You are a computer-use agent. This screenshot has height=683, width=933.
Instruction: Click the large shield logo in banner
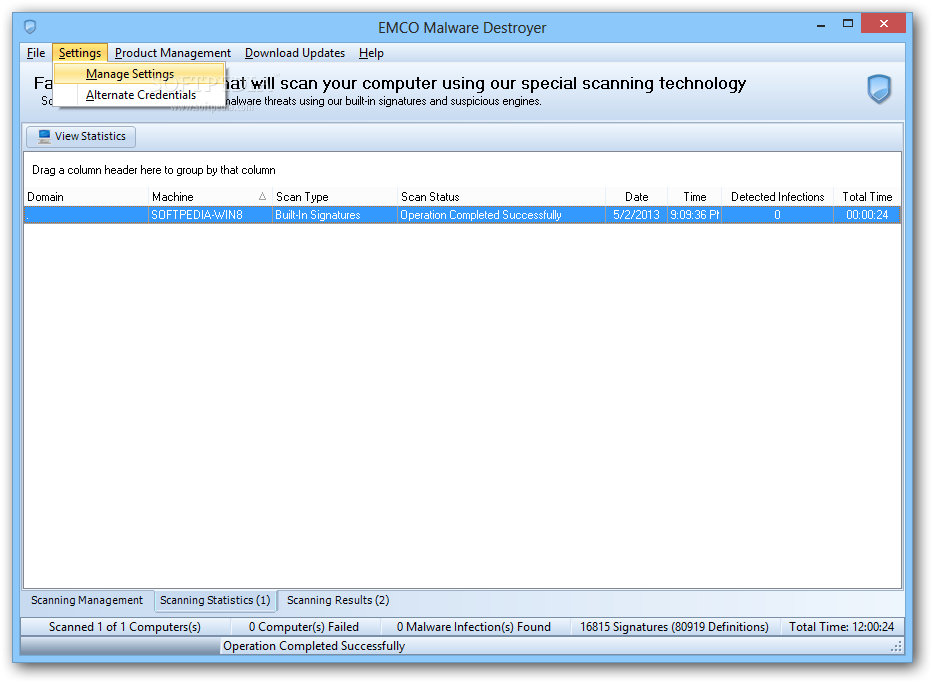879,89
